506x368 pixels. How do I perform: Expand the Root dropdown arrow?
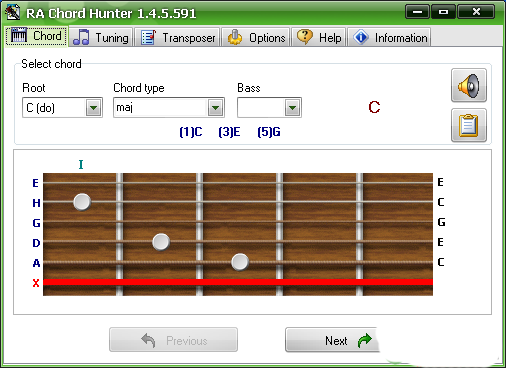pyautogui.click(x=94, y=108)
